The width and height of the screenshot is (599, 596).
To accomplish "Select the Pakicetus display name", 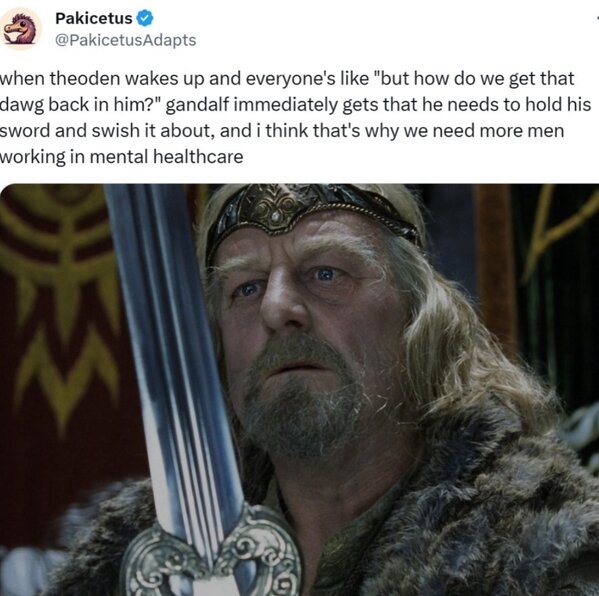I will click(x=94, y=18).
